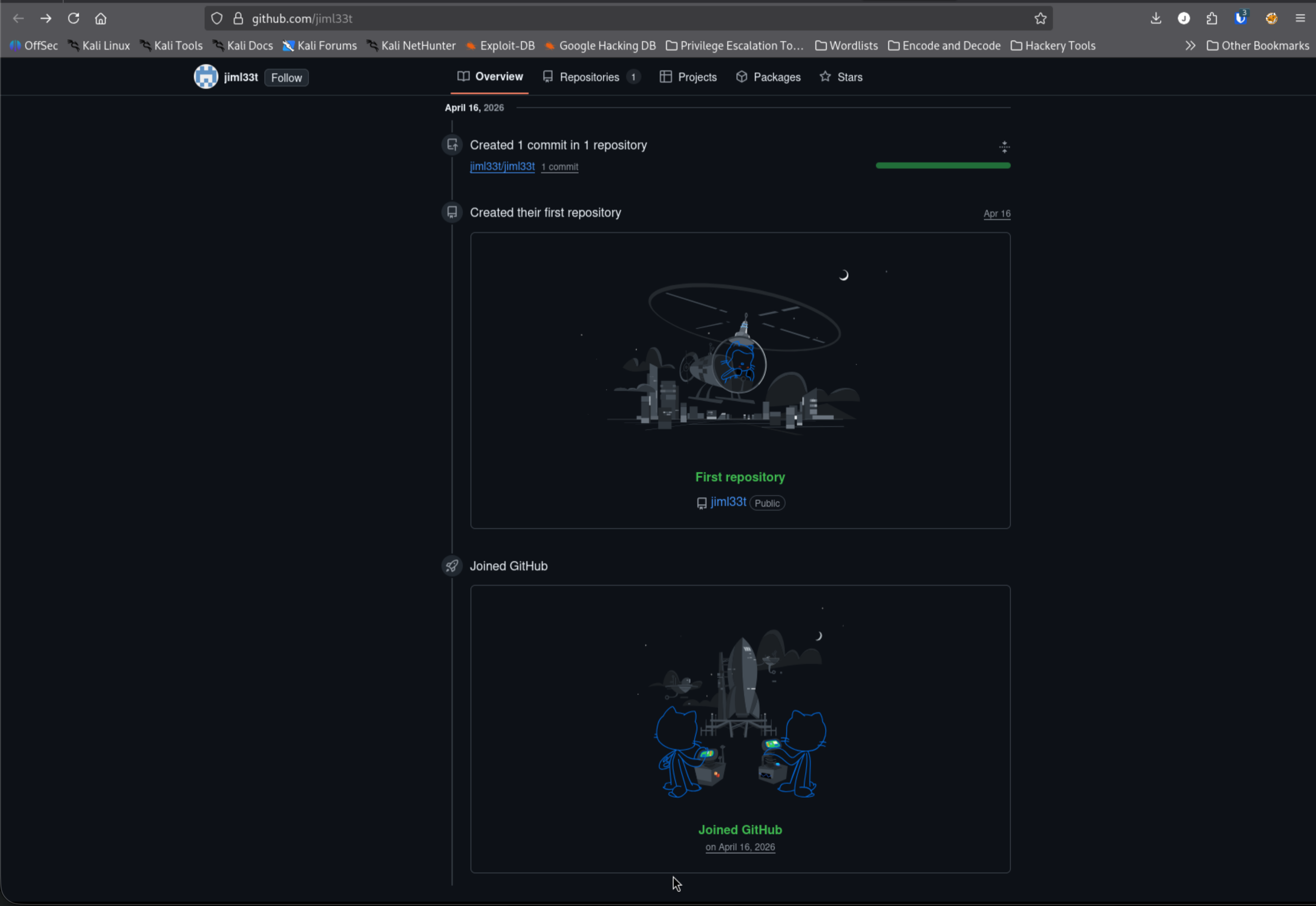Select the Overview tab

pos(490,77)
